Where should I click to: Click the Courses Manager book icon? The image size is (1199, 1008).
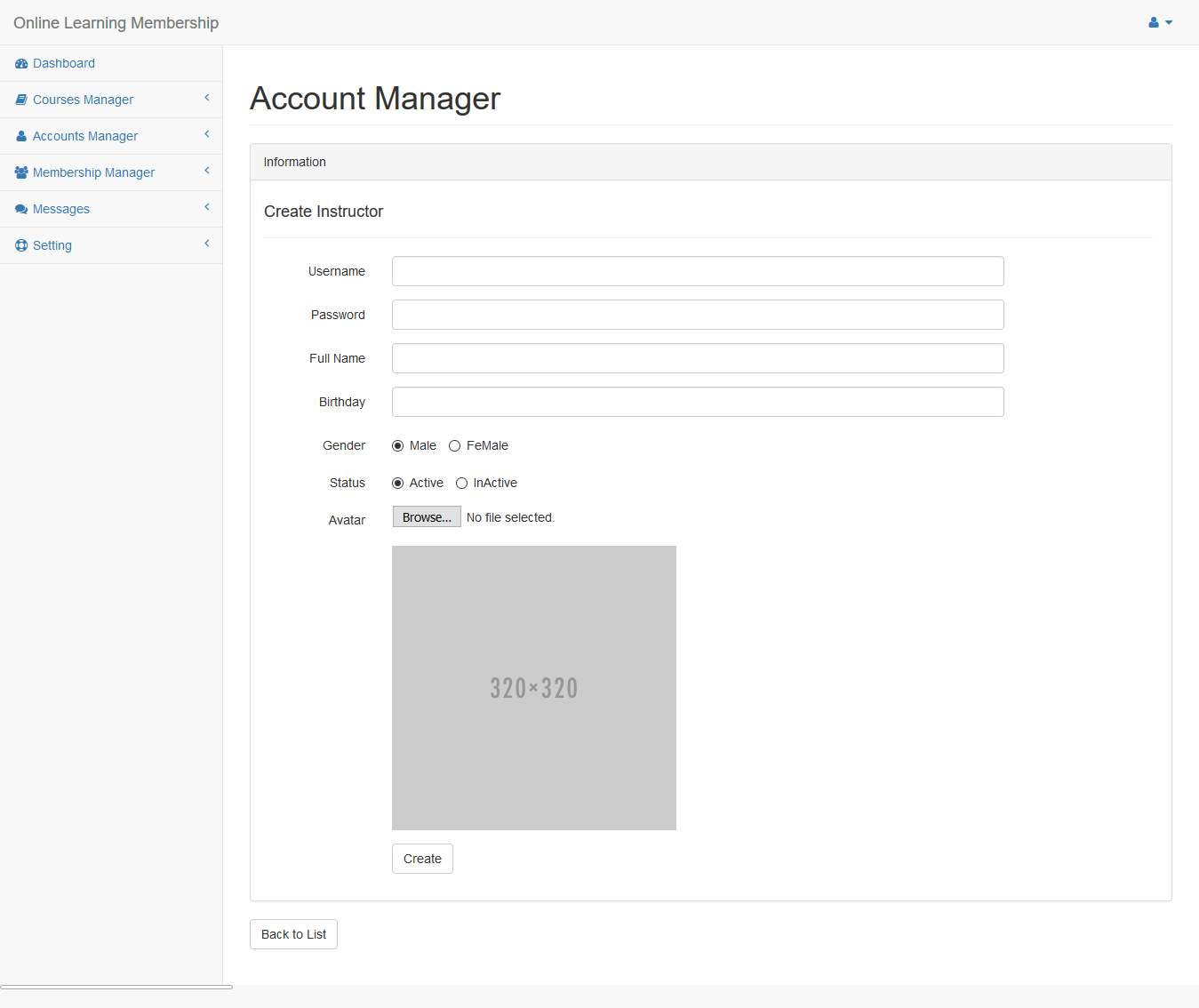pyautogui.click(x=21, y=100)
